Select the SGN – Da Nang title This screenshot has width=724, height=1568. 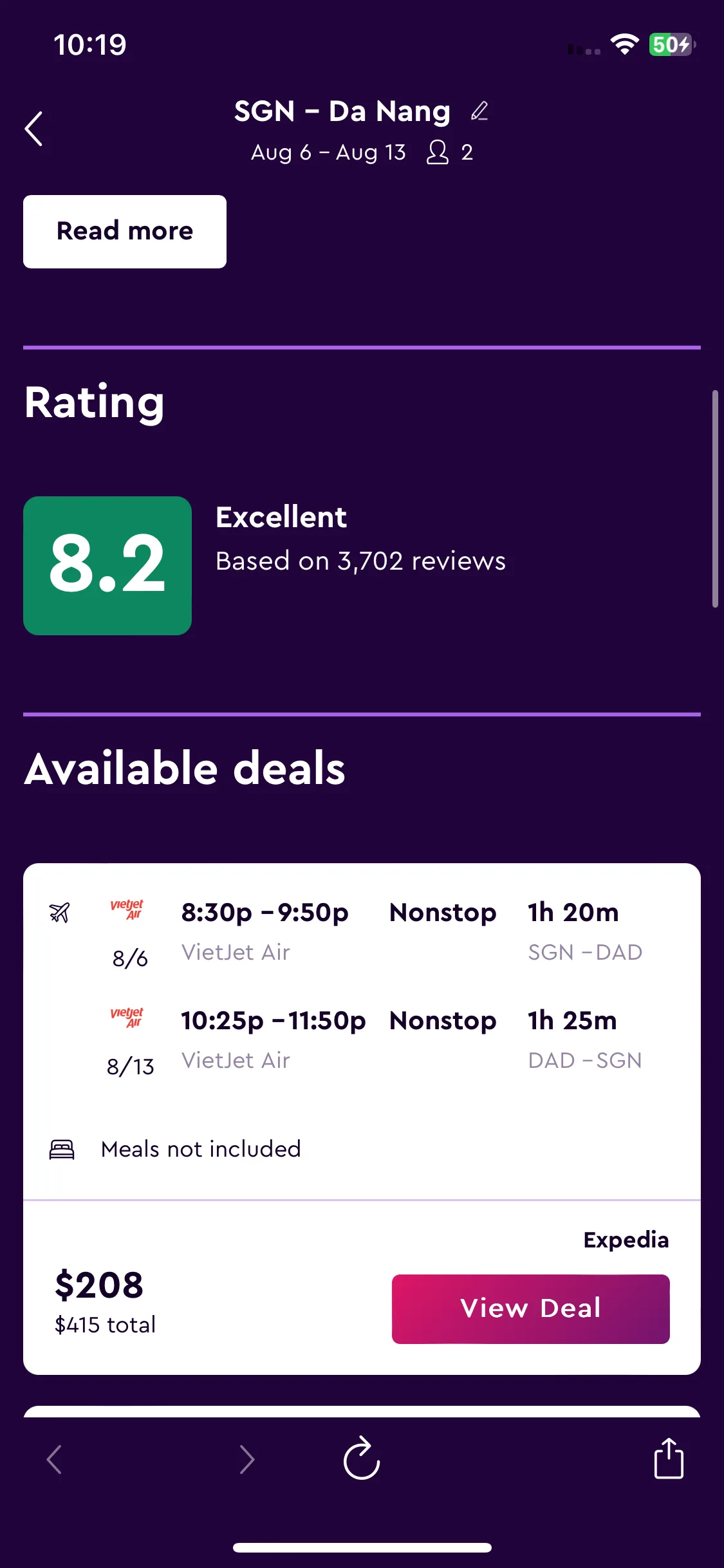342,111
